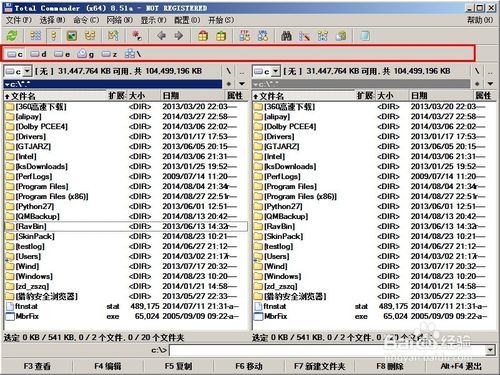
Task: Switch to full details view icon
Action: 53,36
